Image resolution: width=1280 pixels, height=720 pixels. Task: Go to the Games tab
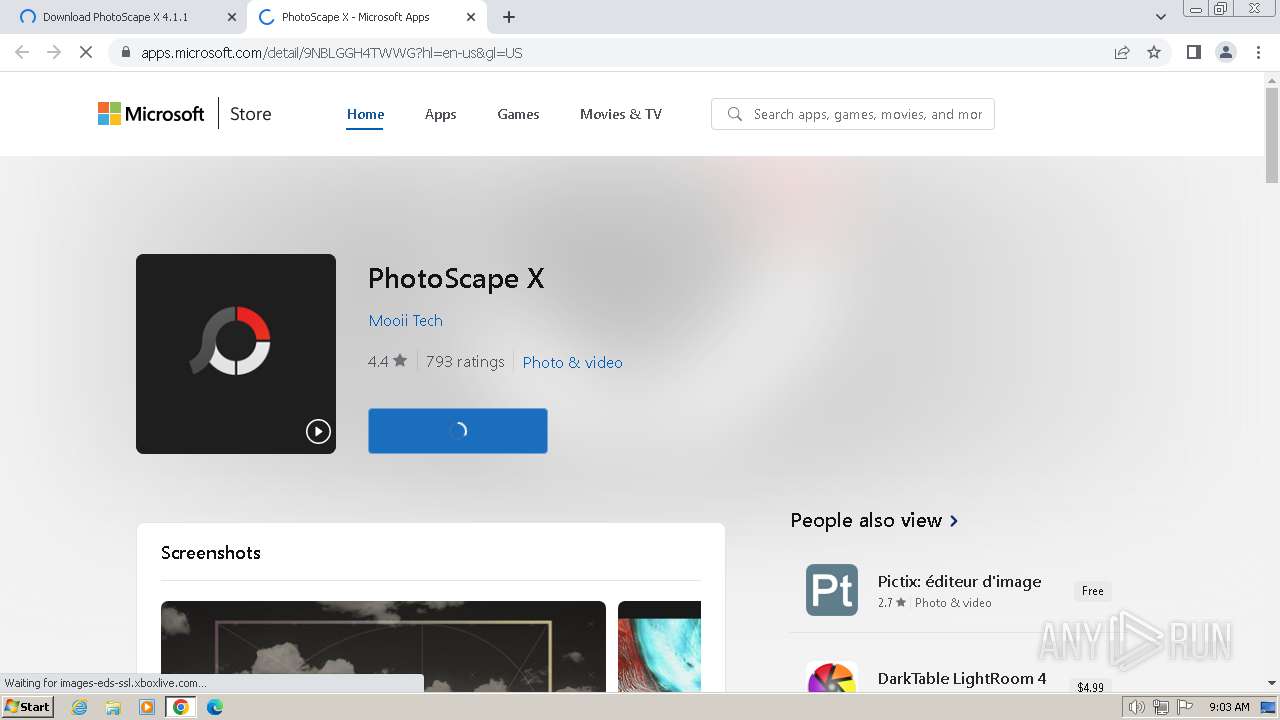(518, 114)
